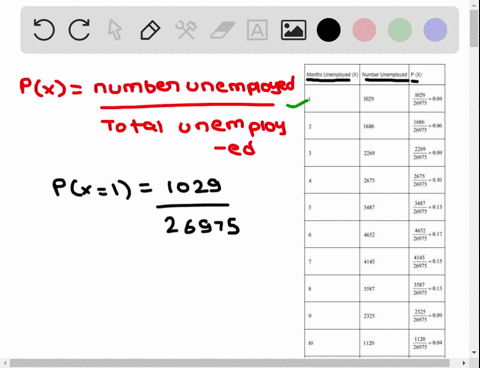Click the months cell with value 6
The height and width of the screenshot is (368, 480).
pyautogui.click(x=332, y=235)
